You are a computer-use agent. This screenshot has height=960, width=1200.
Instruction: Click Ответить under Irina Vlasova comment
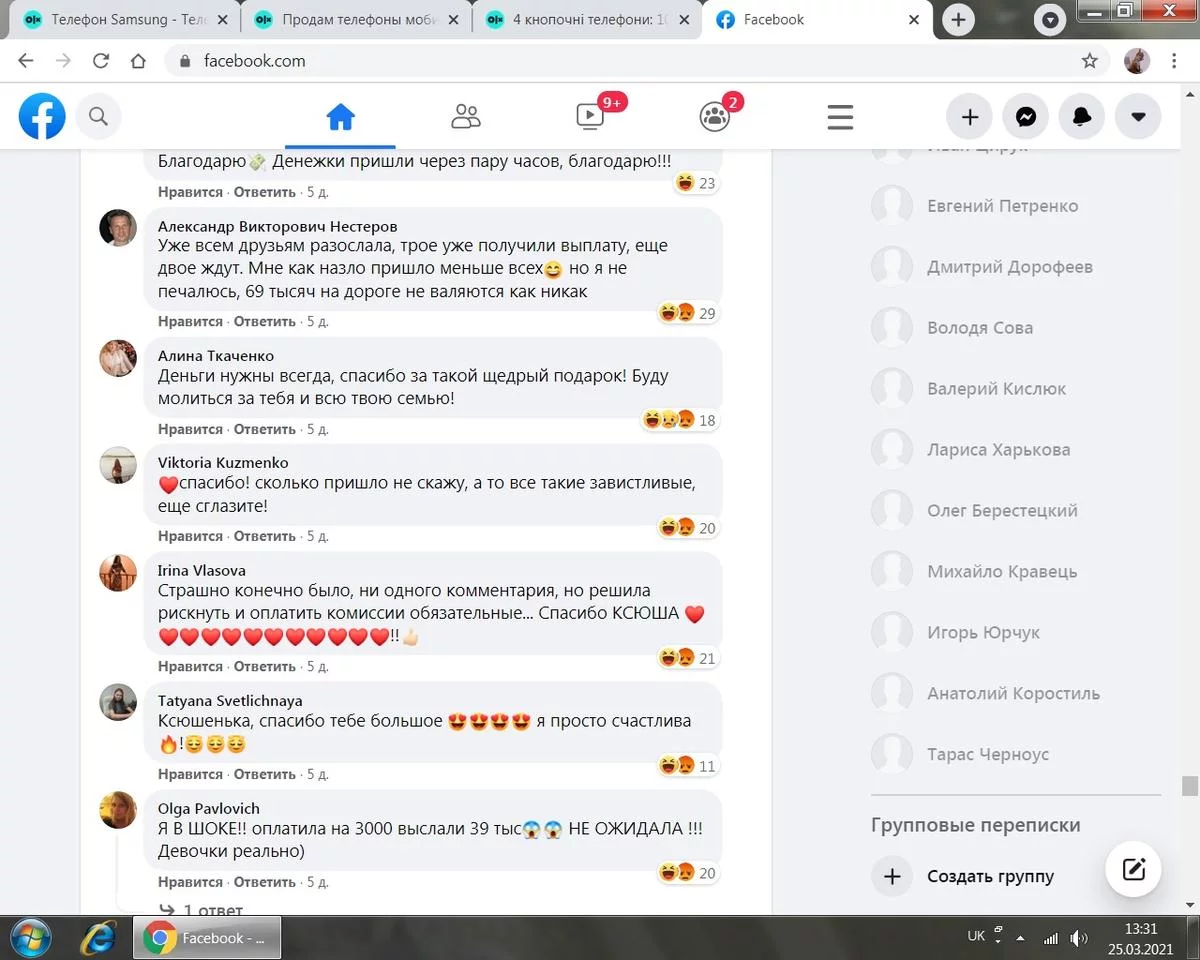[x=265, y=666]
